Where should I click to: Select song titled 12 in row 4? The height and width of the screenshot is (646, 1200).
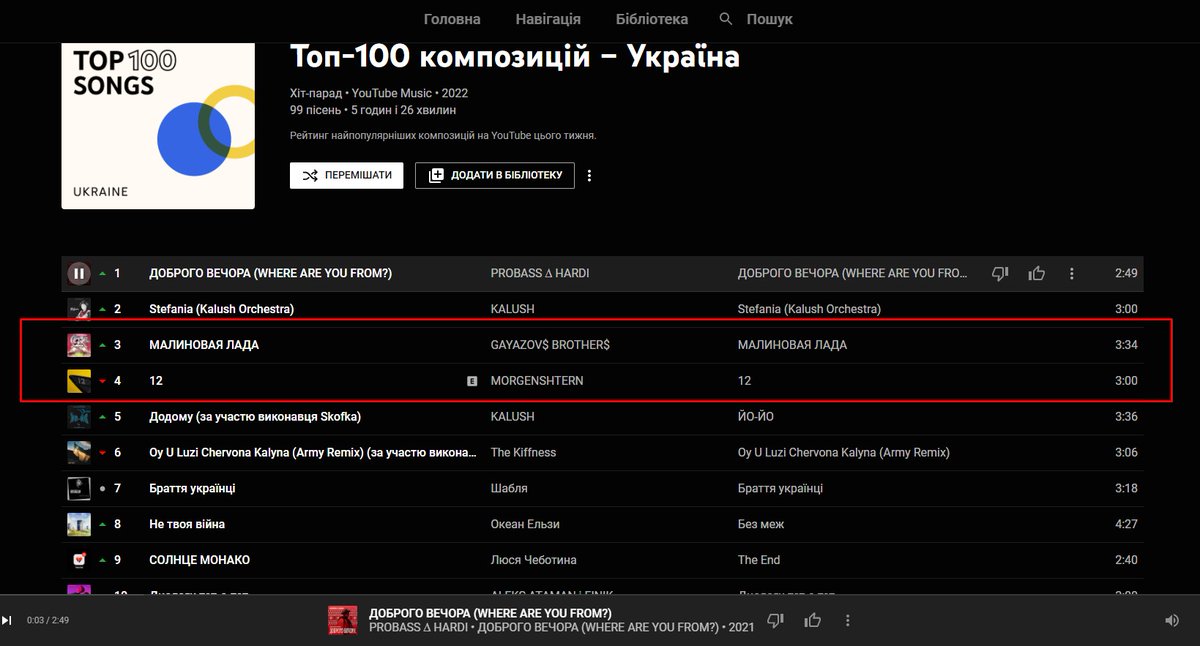click(156, 381)
